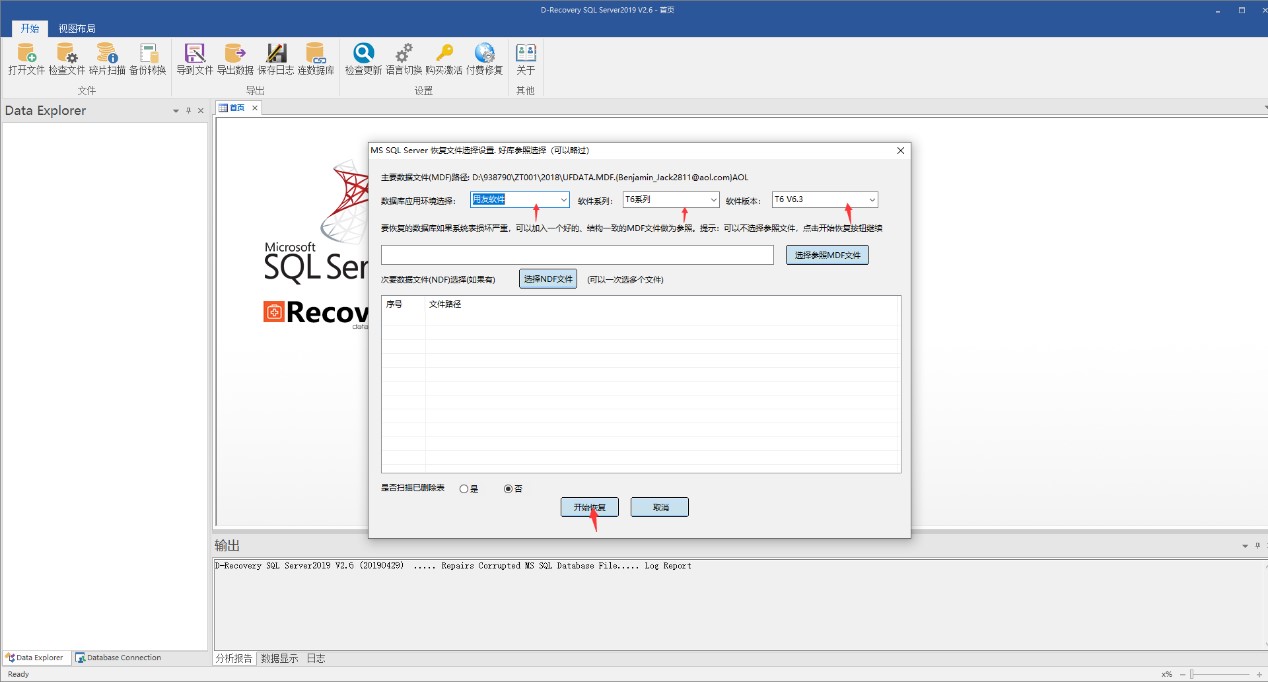Open the 语言切换 language switch setting

[404, 59]
